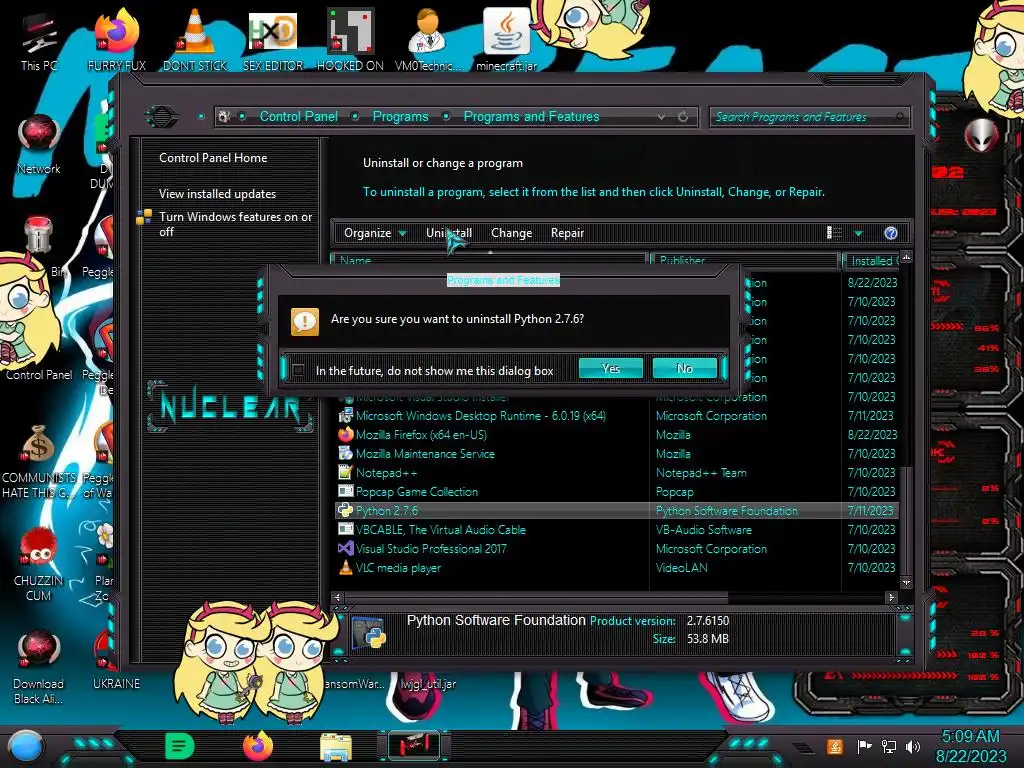Click the vertical scrollbar down arrow

click(906, 583)
